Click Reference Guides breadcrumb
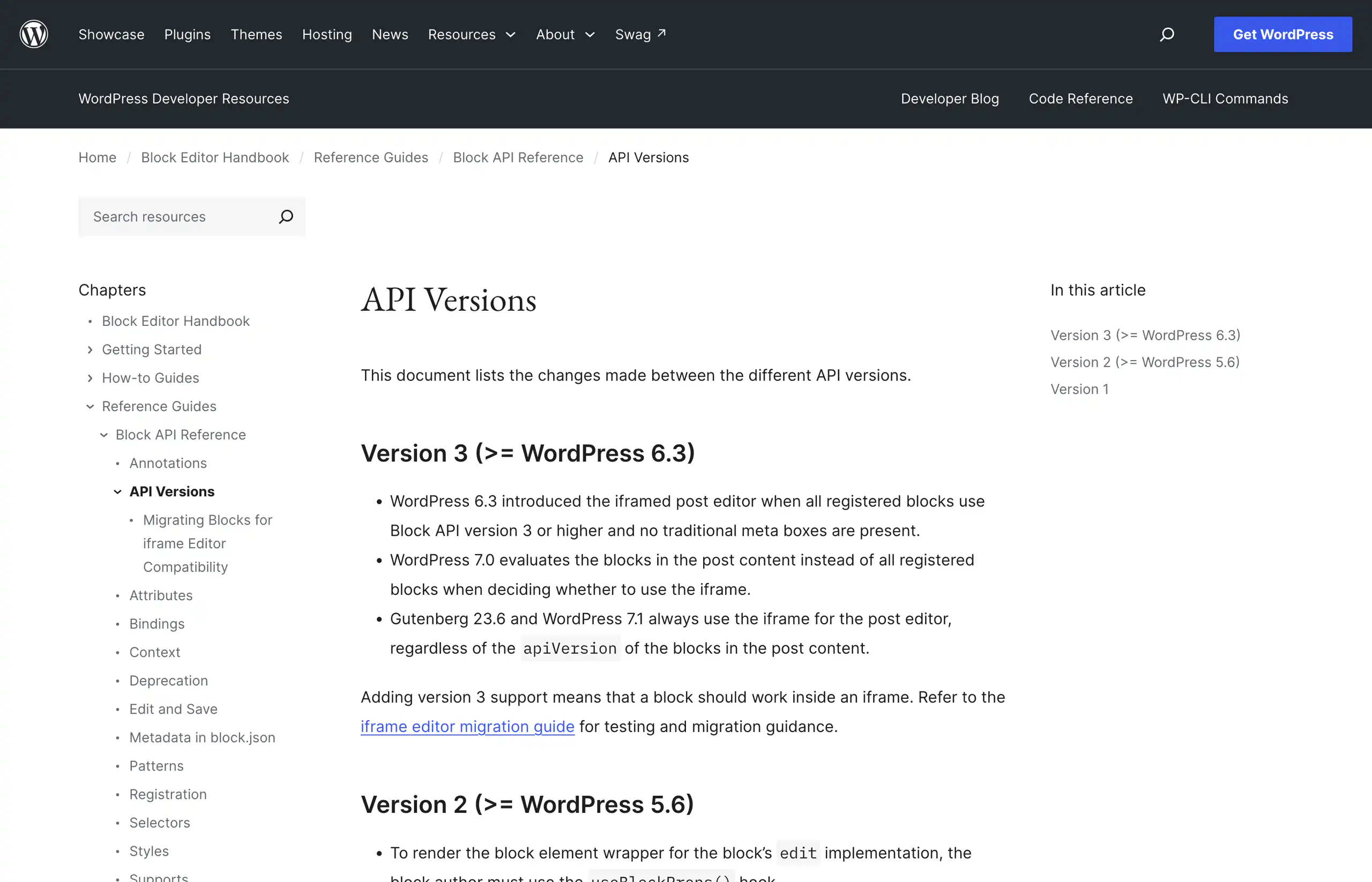 [x=371, y=158]
